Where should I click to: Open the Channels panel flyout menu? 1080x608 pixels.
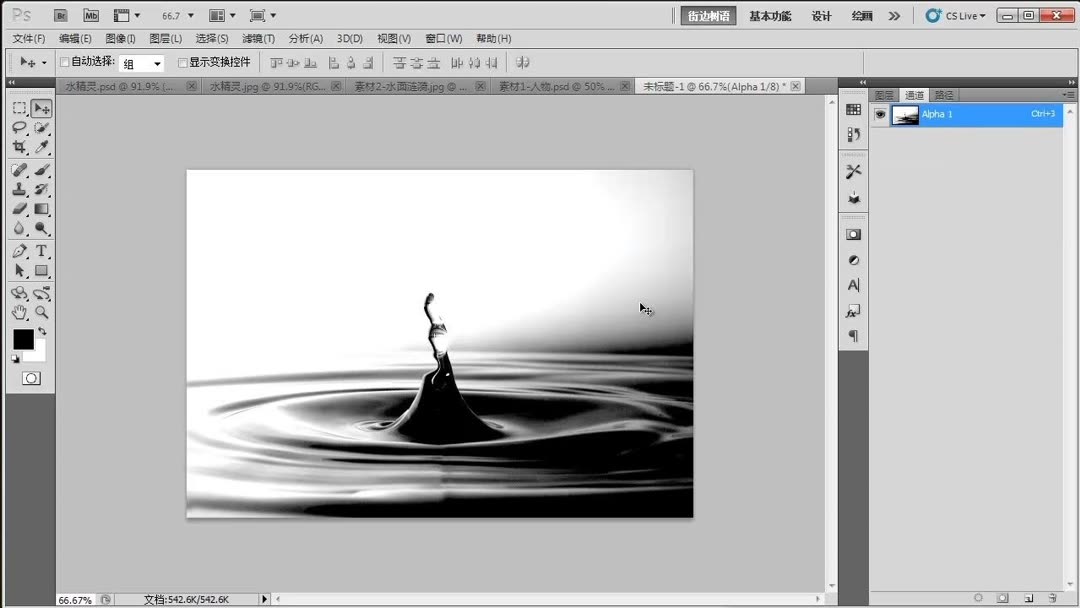(1066, 94)
